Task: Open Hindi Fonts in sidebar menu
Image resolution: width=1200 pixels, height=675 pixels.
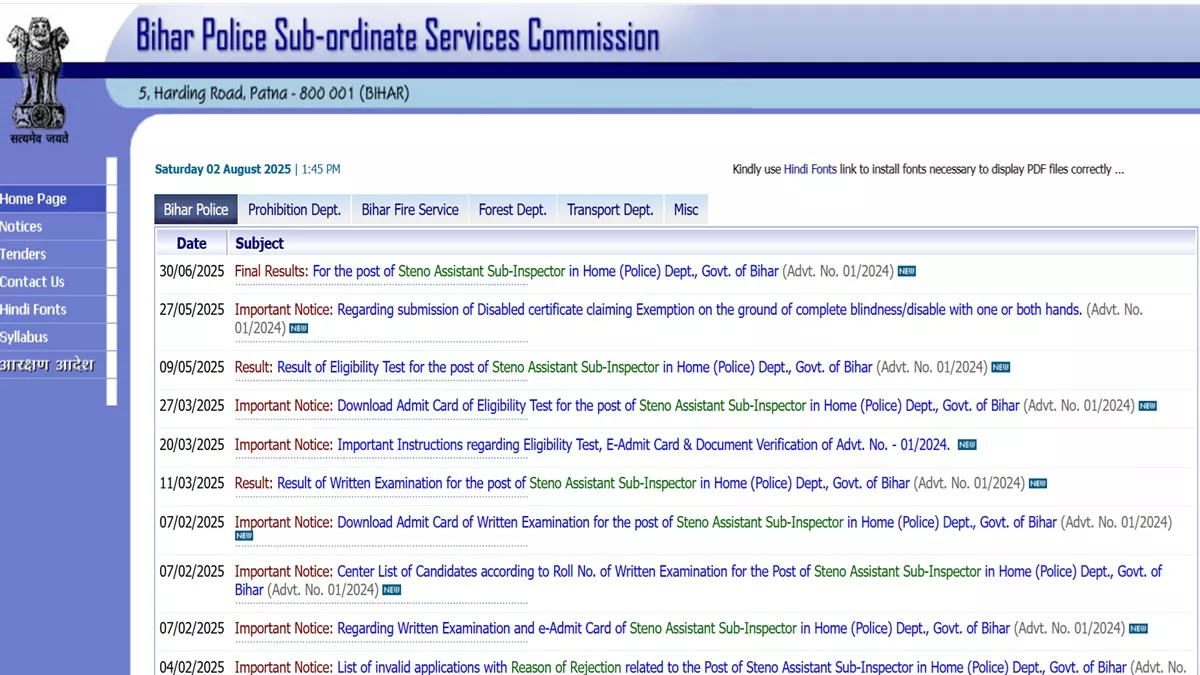Action: pos(52,310)
